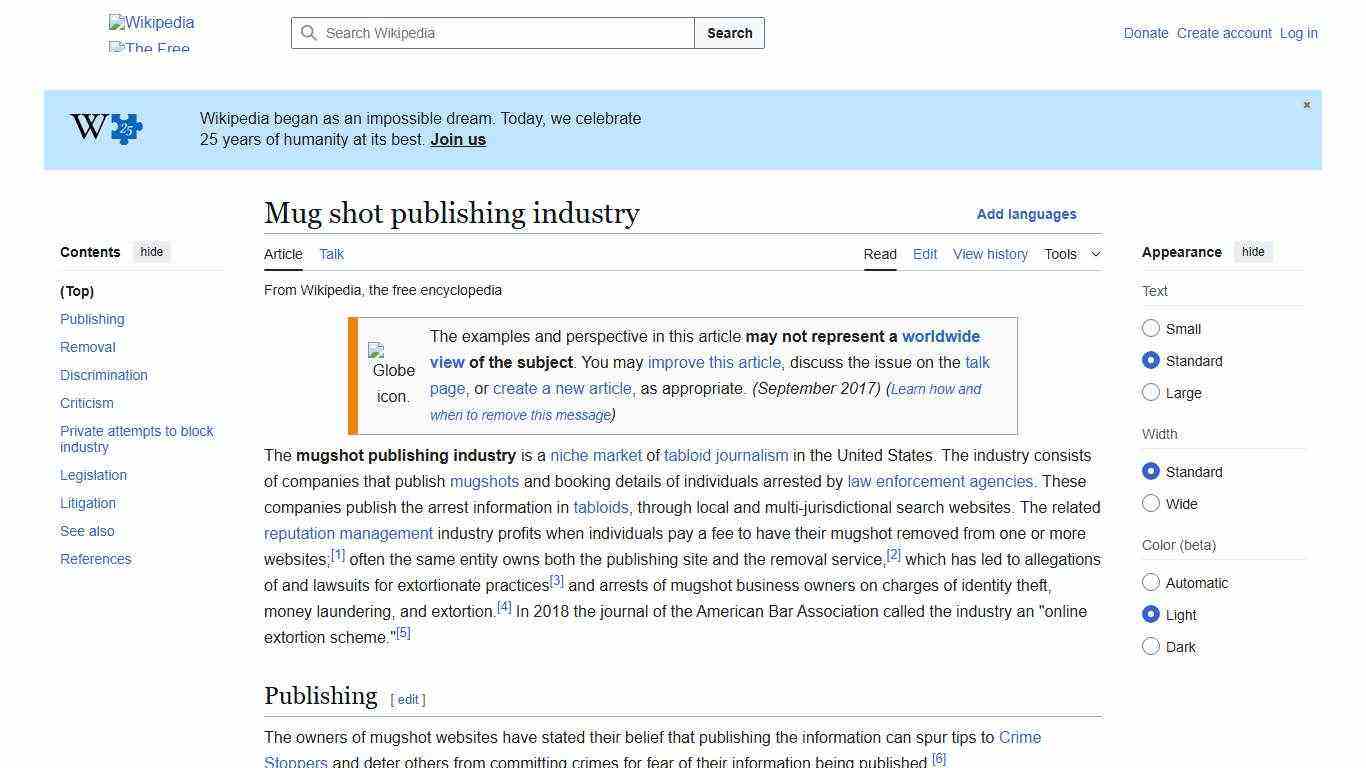This screenshot has height=768, width=1366.
Task: Click Add languages
Action: [1026, 214]
